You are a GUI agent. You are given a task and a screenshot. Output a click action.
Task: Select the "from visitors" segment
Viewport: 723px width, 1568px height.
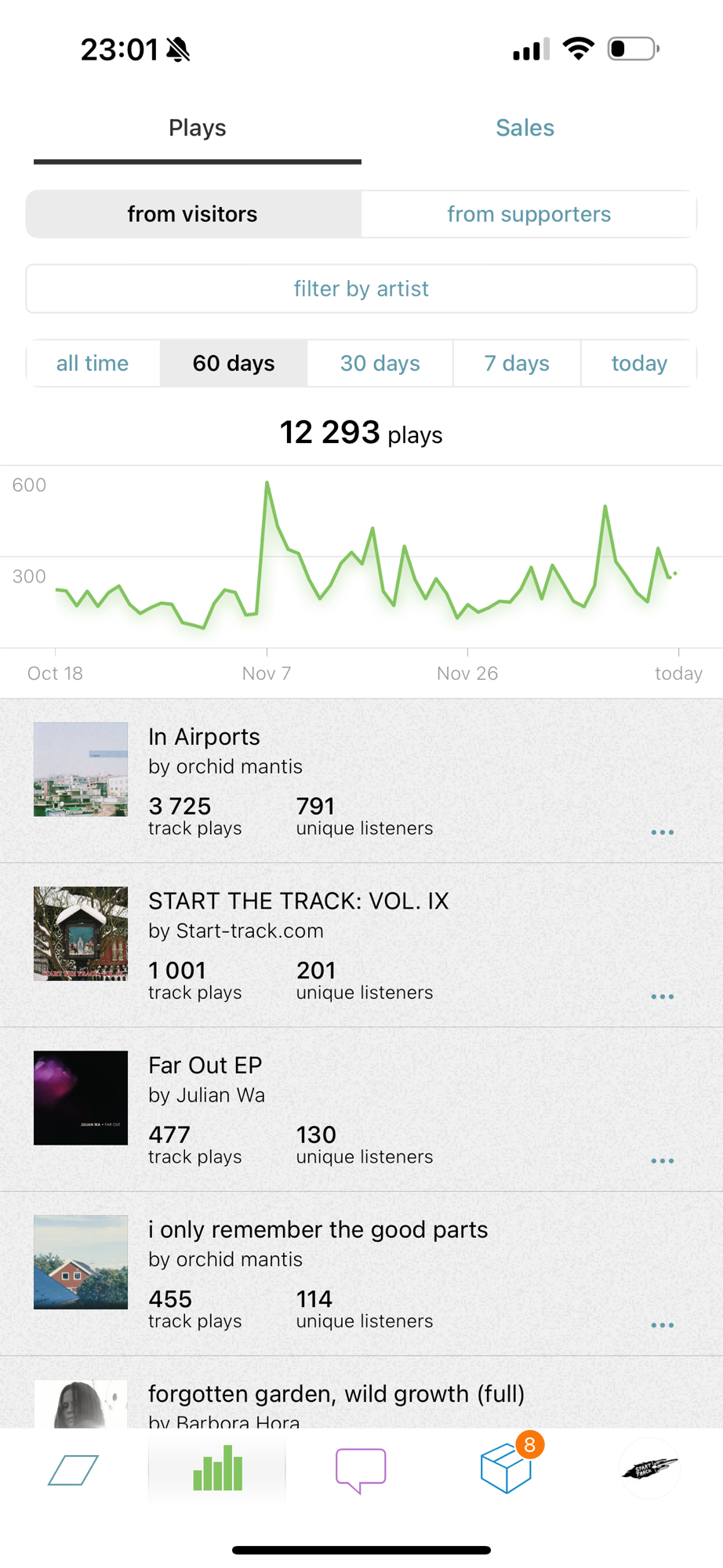(193, 214)
